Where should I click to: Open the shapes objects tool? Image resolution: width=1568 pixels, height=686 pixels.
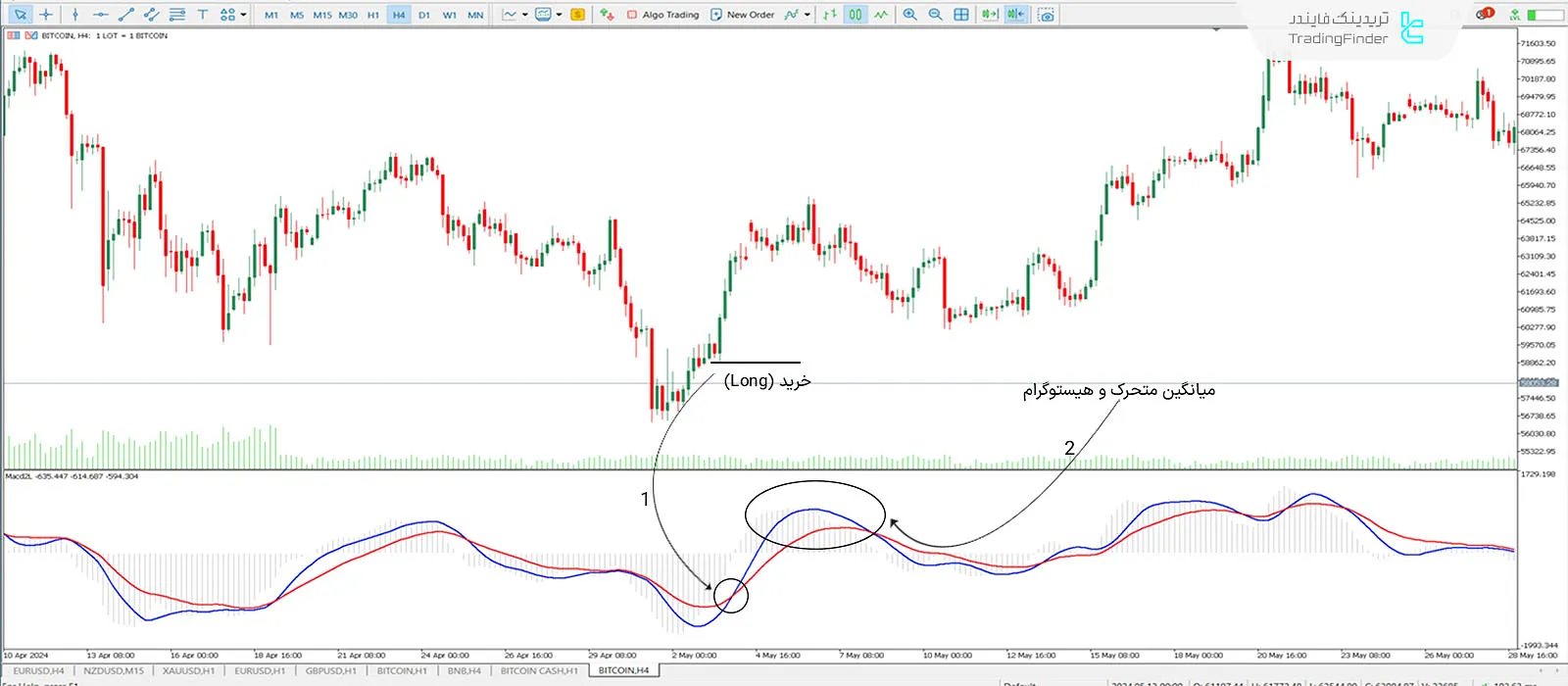pos(227,15)
